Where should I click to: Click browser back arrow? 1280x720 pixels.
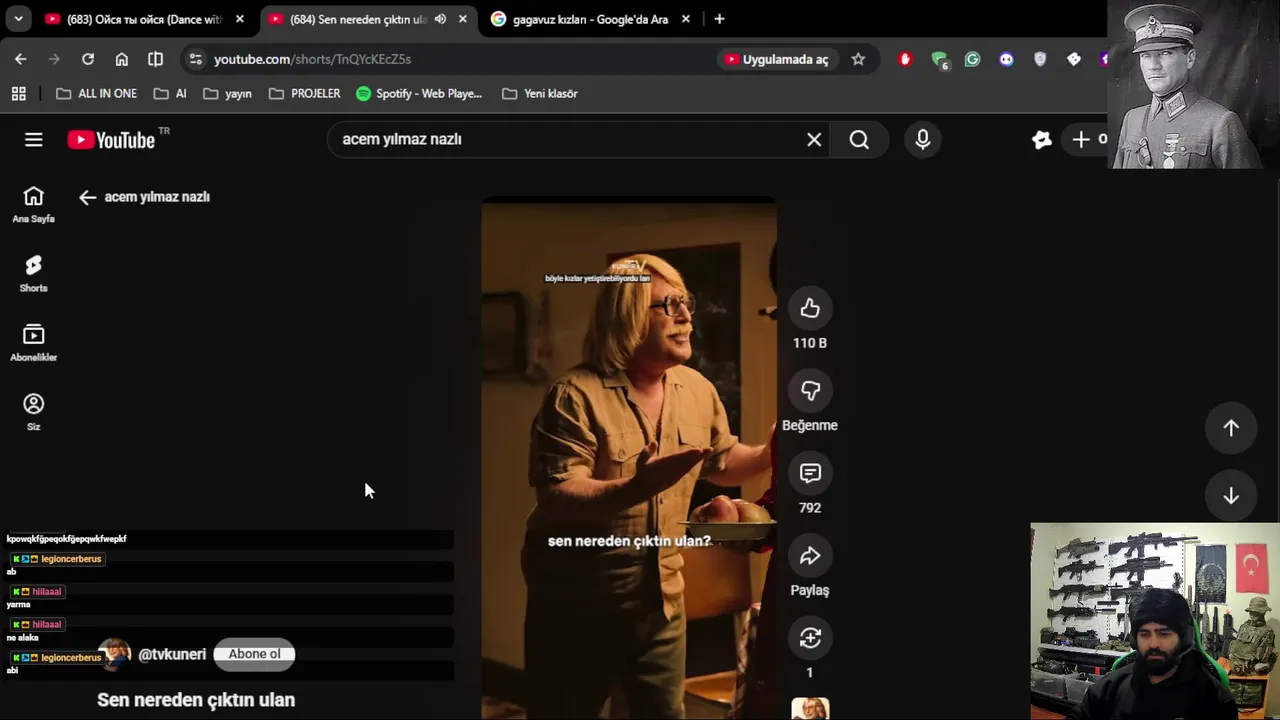(x=21, y=59)
